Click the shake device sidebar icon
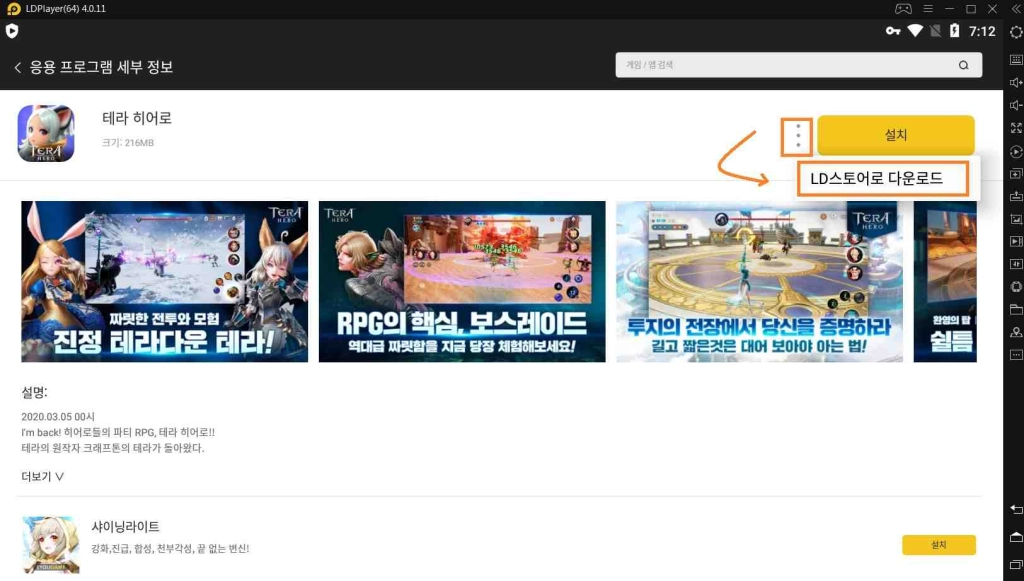Viewport: 1024px width, 581px height. [1016, 287]
